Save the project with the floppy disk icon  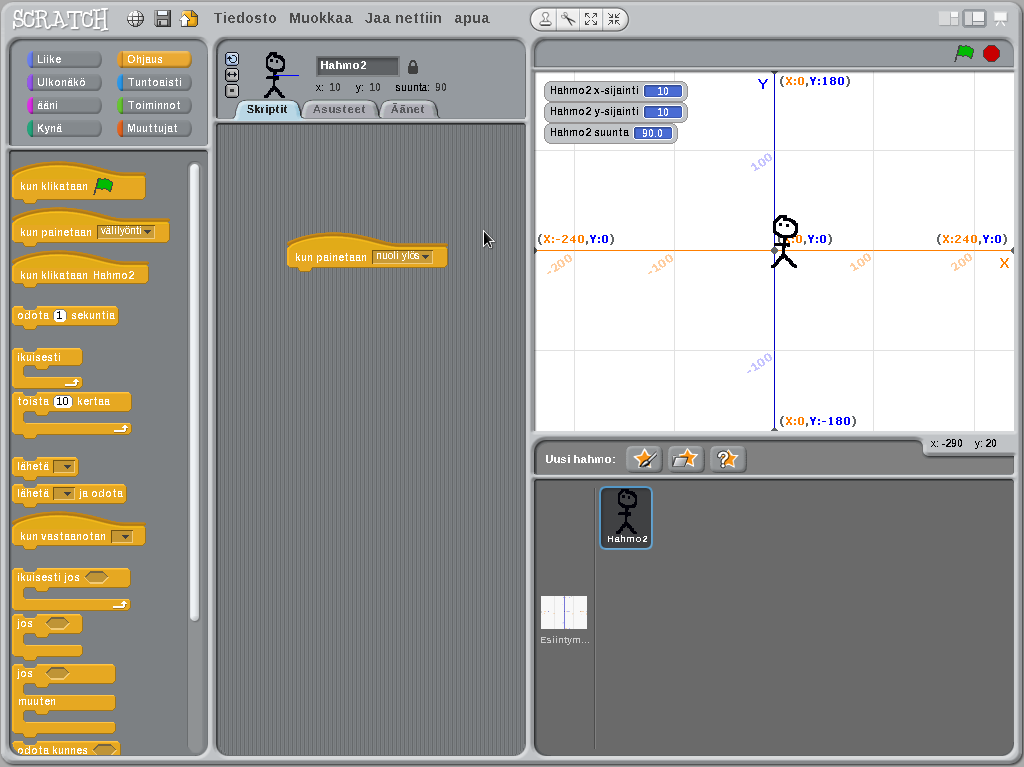(163, 19)
